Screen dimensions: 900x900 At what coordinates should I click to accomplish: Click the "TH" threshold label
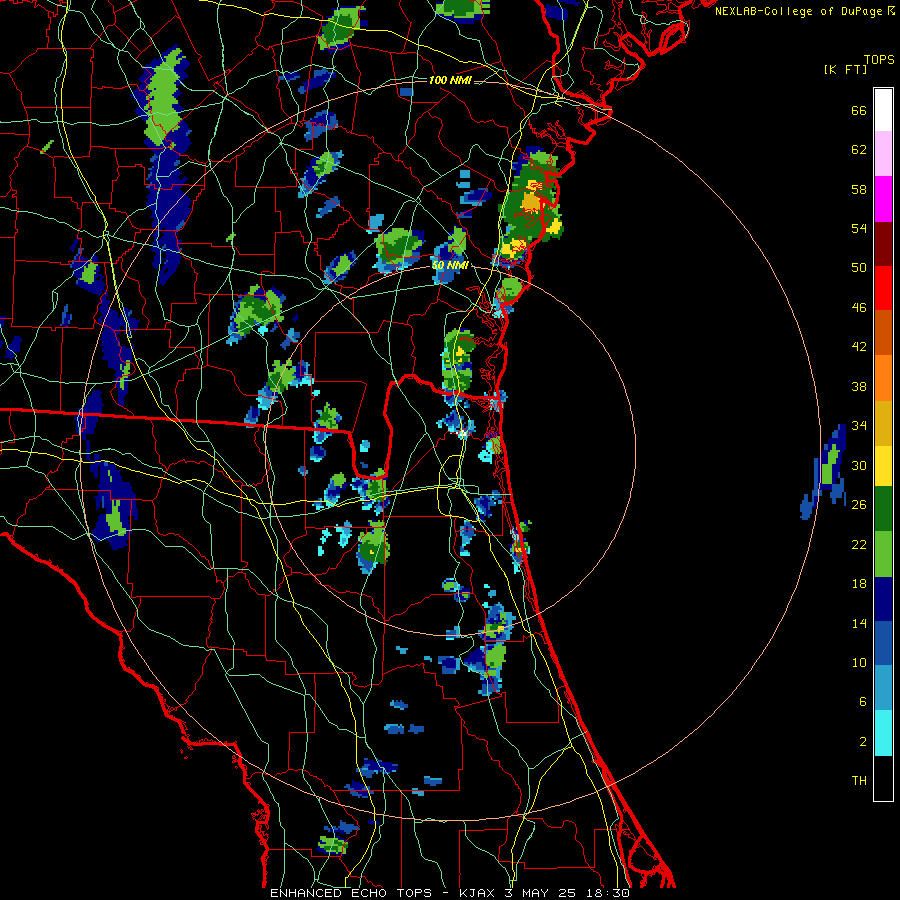click(x=859, y=781)
